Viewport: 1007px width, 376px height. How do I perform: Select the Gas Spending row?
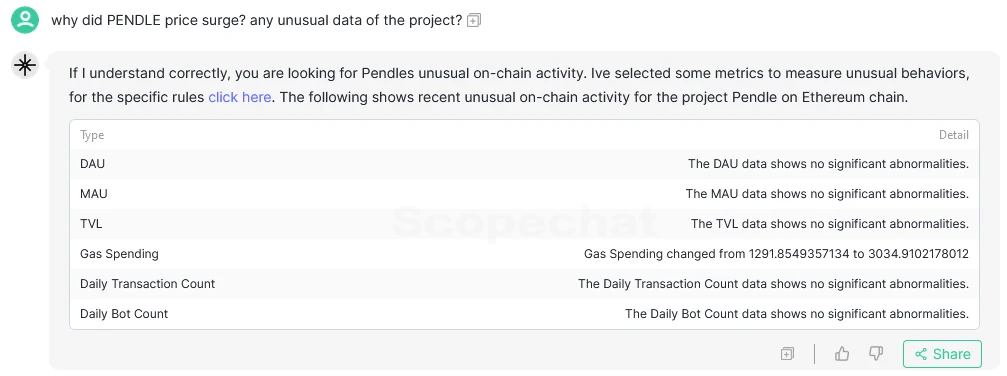point(524,254)
